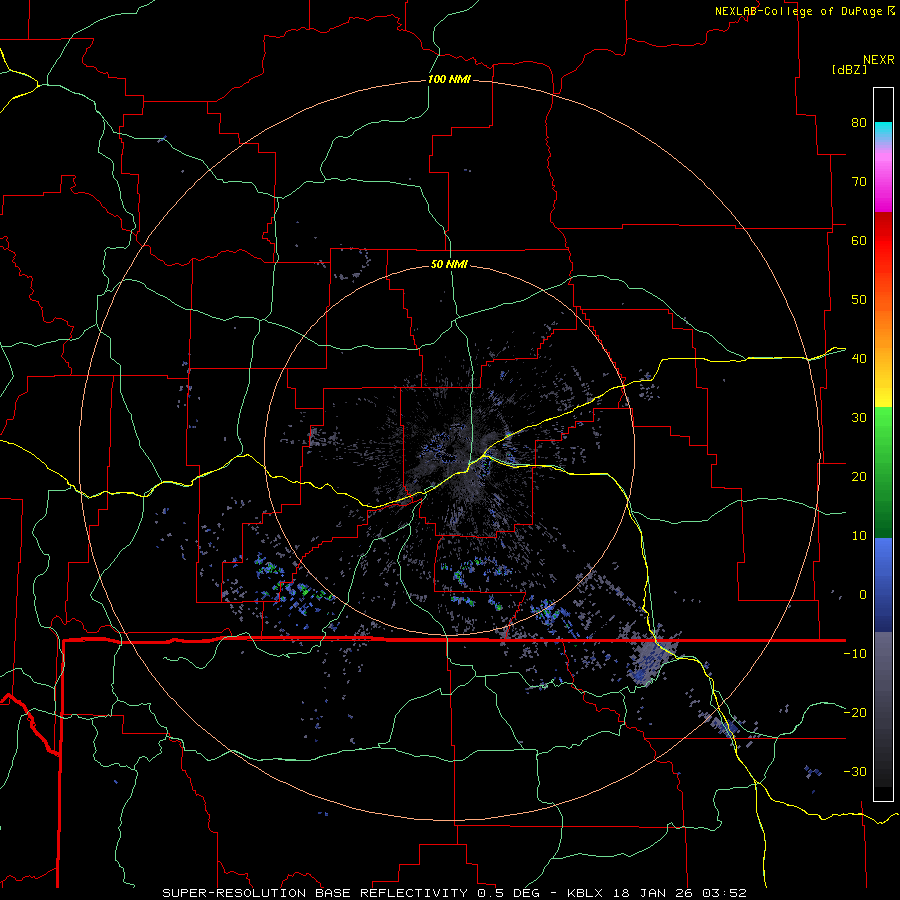
Task: Select the 20 value on the dBZ scale
Action: tap(859, 477)
